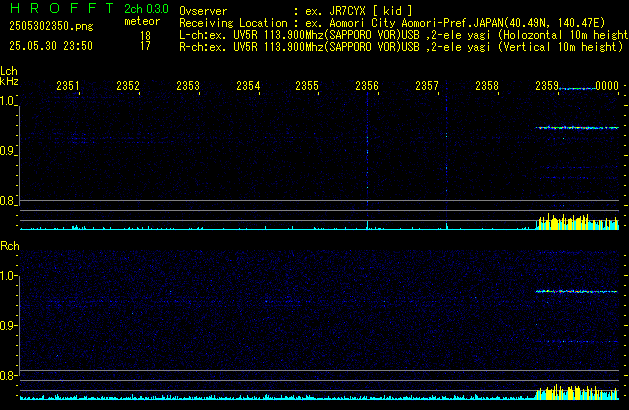Click the Rch 0.8 frequency label
Image resolution: width=629 pixels, height=410 pixels.
7,375
